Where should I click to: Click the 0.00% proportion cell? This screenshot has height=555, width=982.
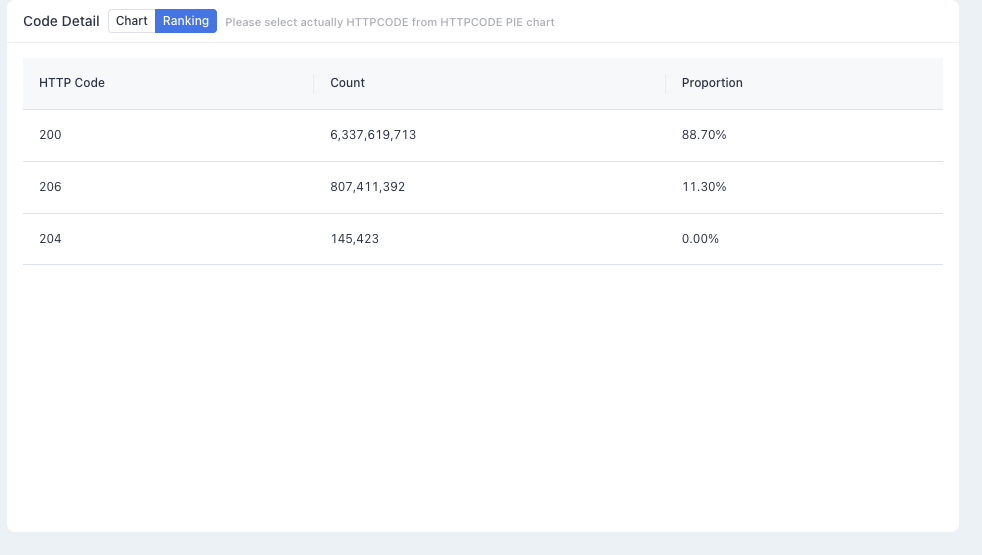tap(700, 239)
